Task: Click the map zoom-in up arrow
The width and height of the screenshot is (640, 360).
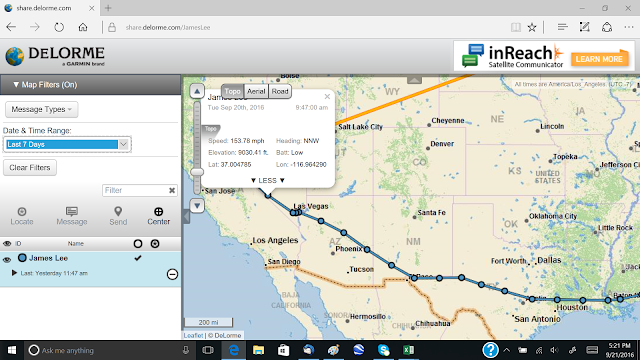Action: click(x=197, y=91)
